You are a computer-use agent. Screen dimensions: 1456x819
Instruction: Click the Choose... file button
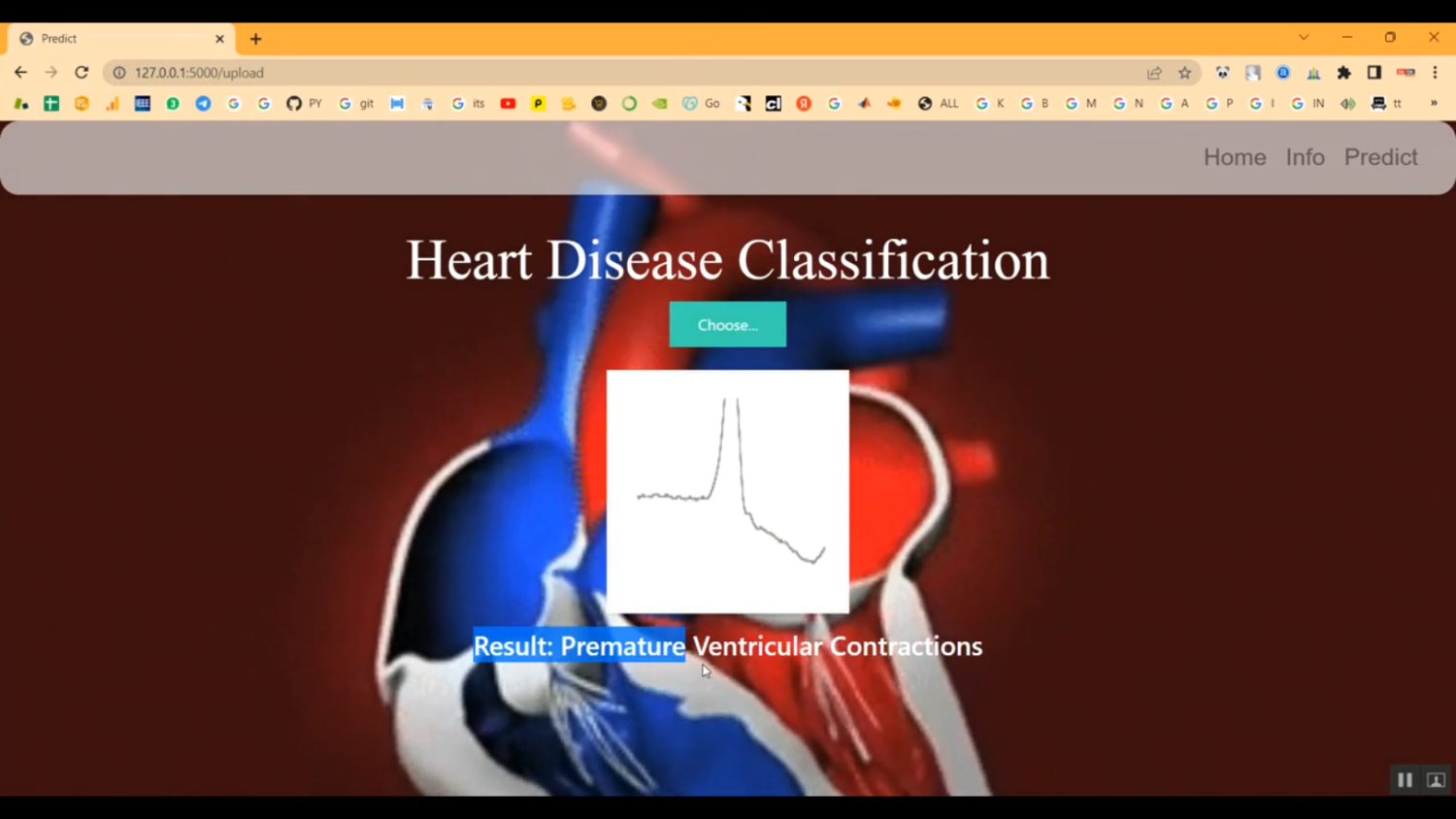tap(728, 324)
